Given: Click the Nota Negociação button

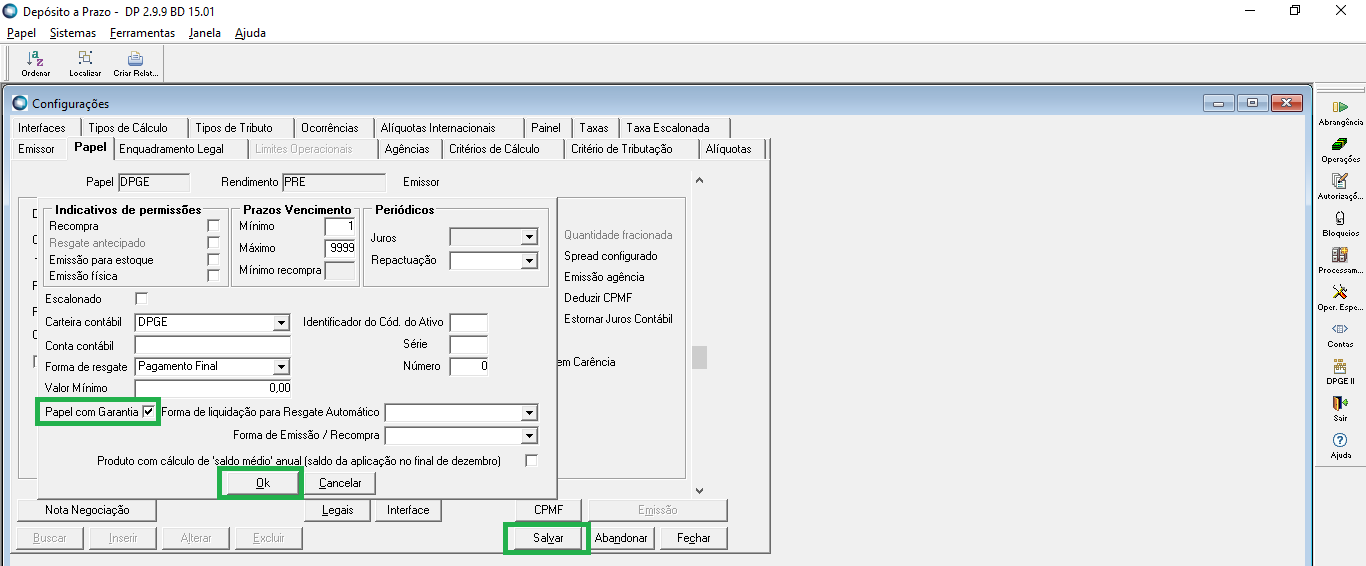Looking at the screenshot, I should pyautogui.click(x=87, y=510).
